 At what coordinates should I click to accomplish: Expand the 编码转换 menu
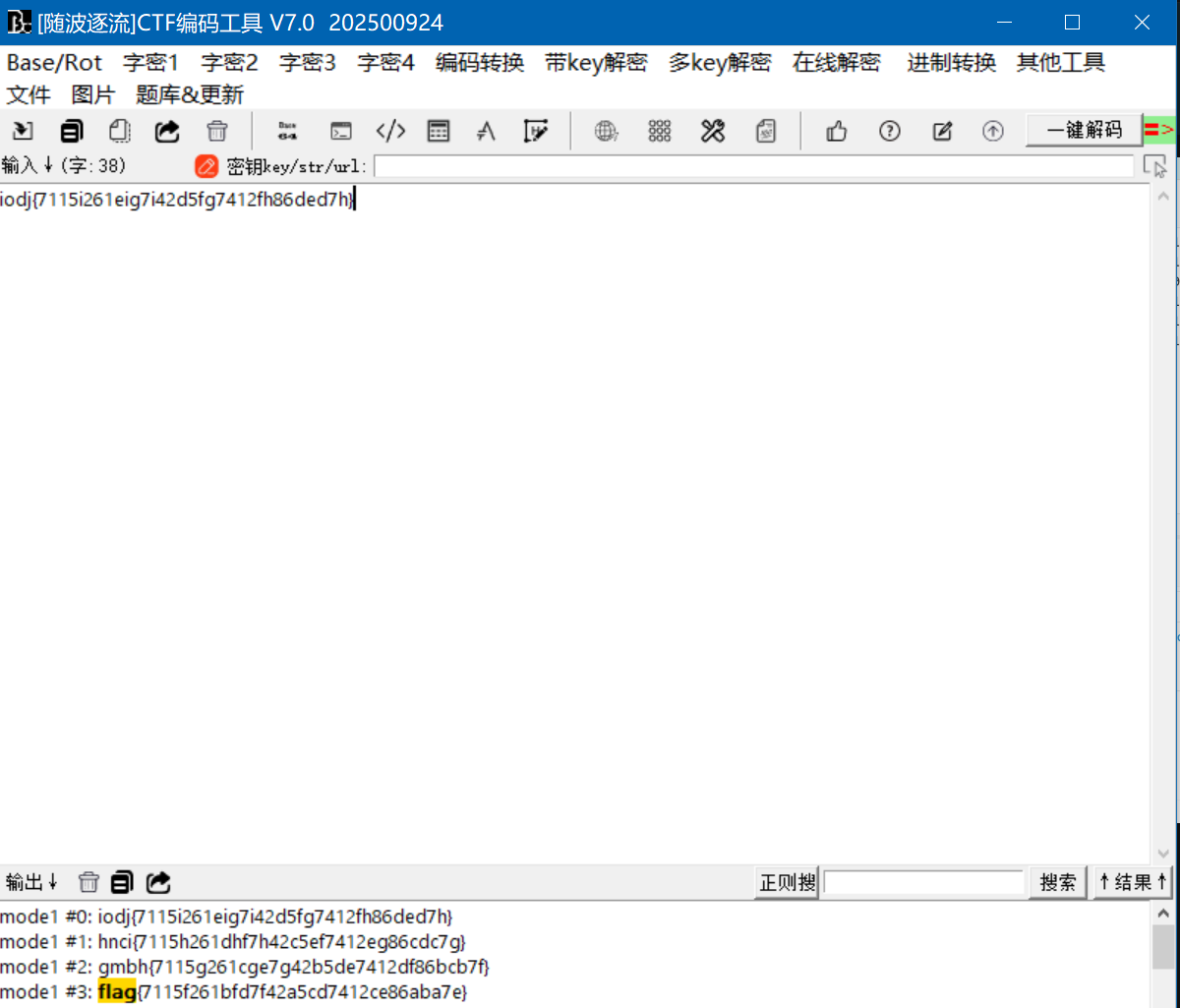click(x=480, y=63)
